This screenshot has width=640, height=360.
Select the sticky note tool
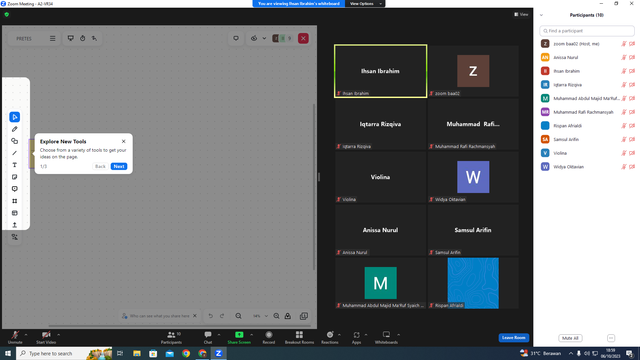(15, 177)
